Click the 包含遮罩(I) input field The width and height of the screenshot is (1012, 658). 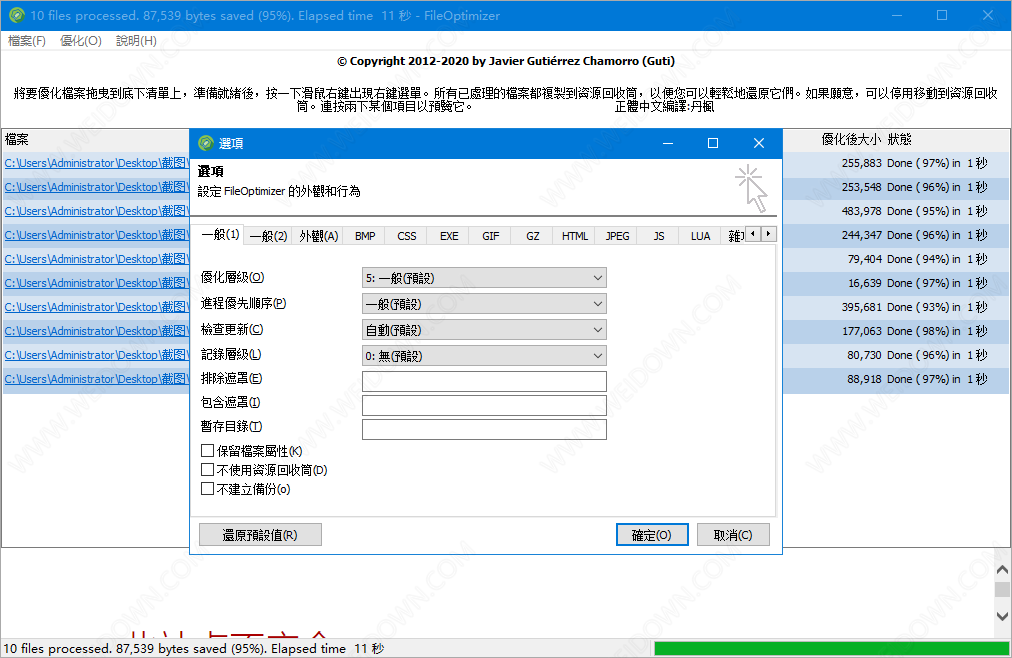coord(484,405)
